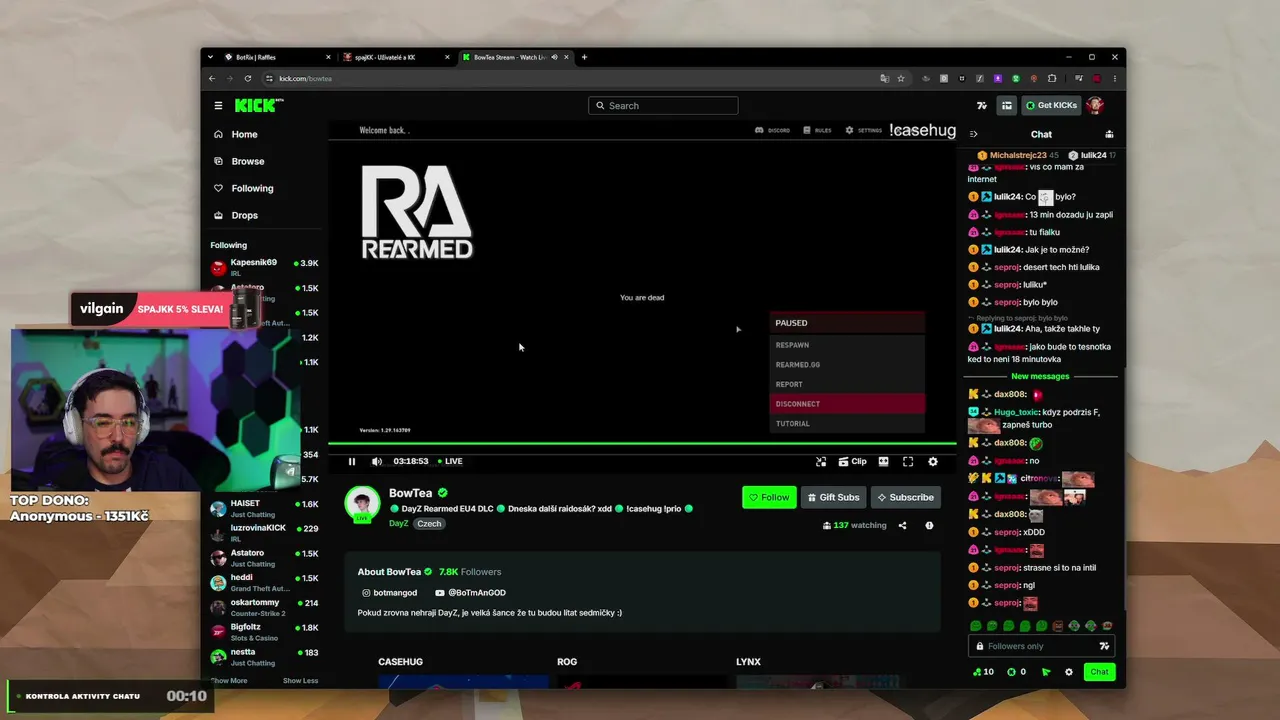The width and height of the screenshot is (1280, 720).
Task: Go back in the browser
Action: (x=212, y=78)
